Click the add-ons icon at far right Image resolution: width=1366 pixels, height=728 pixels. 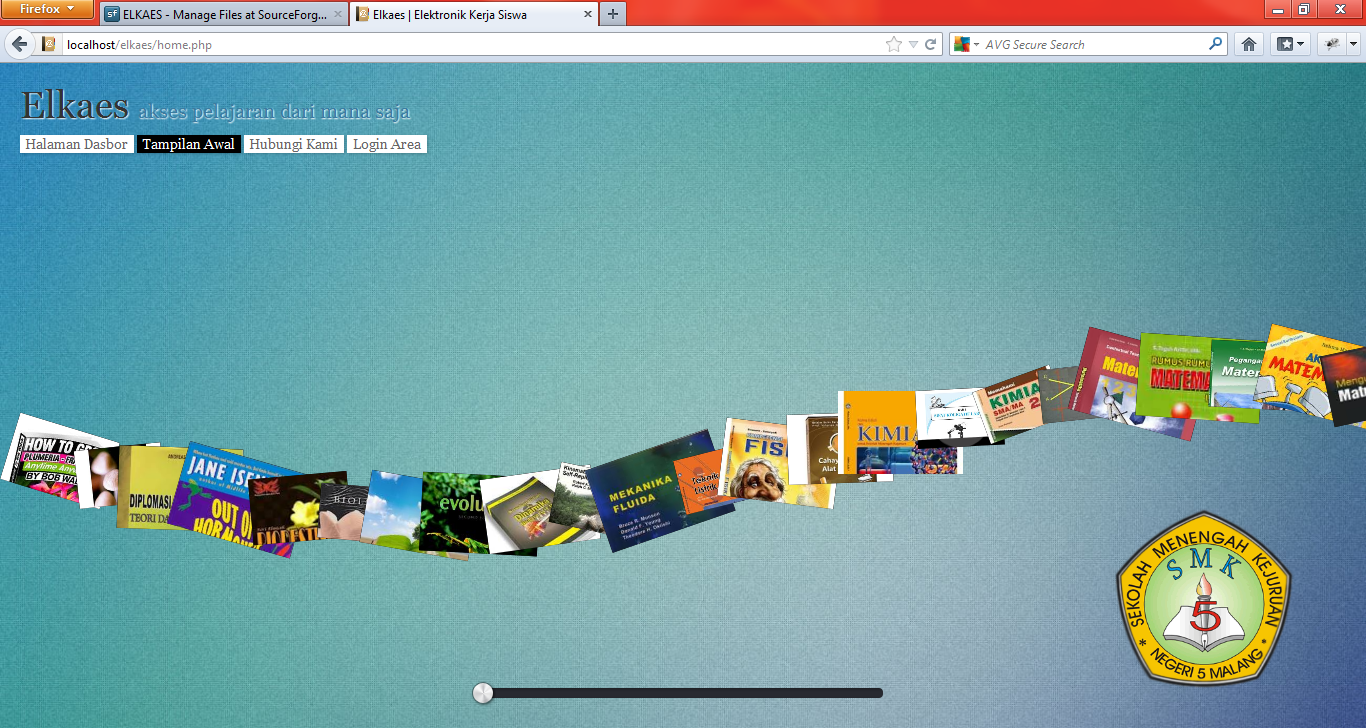pos(1331,44)
